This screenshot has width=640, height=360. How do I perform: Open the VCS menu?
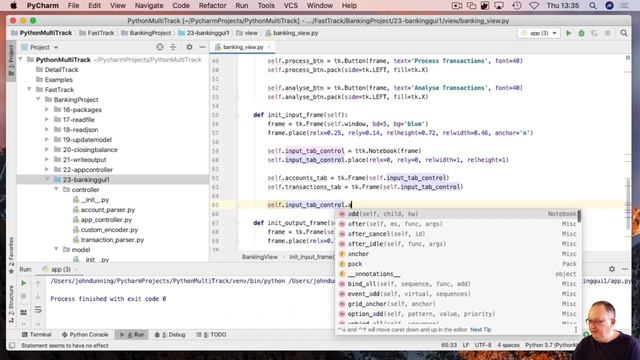tap(291, 6)
